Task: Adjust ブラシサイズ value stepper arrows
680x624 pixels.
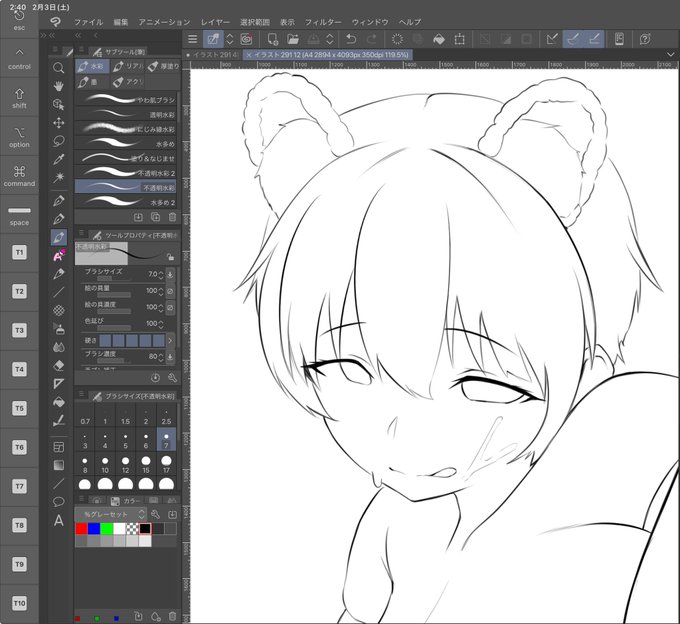Action: (161, 274)
